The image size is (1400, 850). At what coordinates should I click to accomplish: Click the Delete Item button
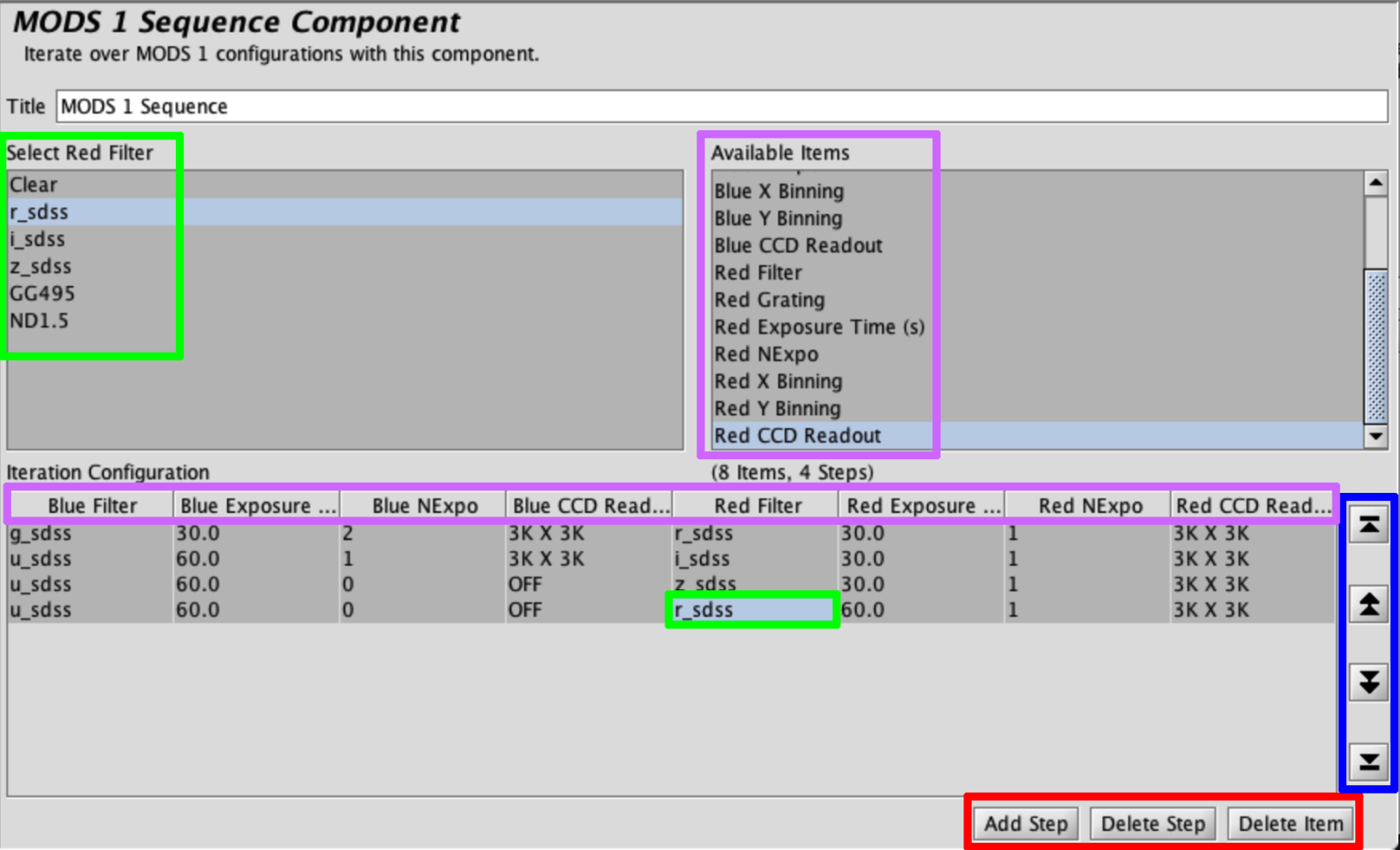[x=1291, y=824]
